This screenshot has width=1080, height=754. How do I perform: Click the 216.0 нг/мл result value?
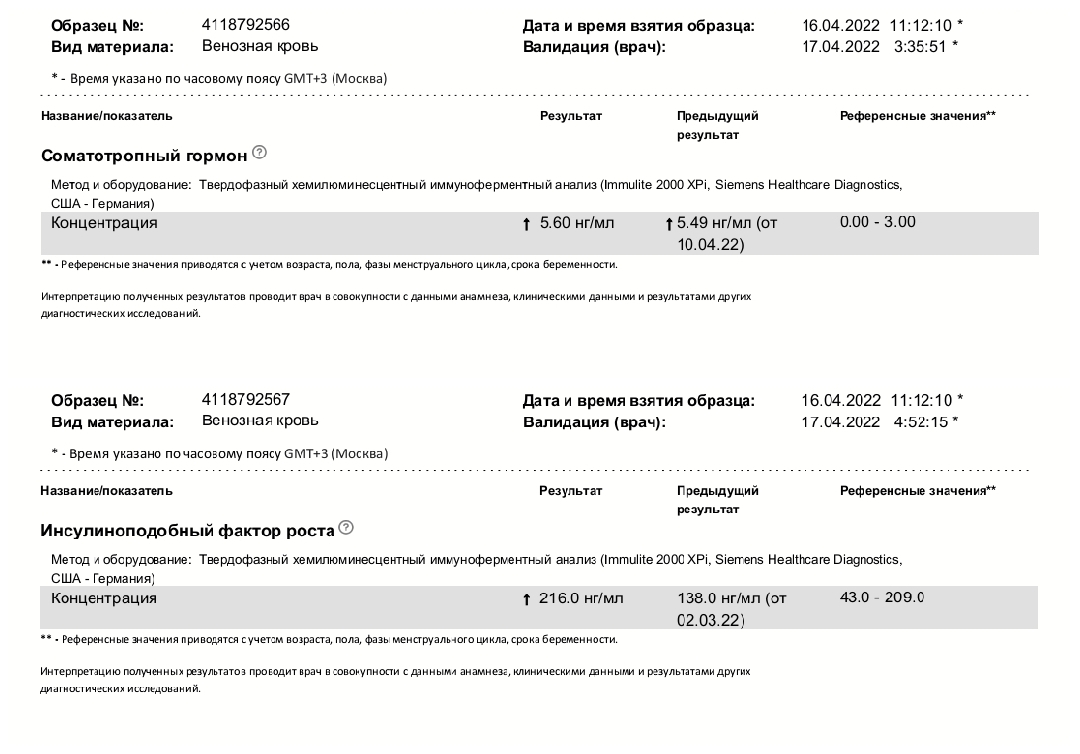581,598
